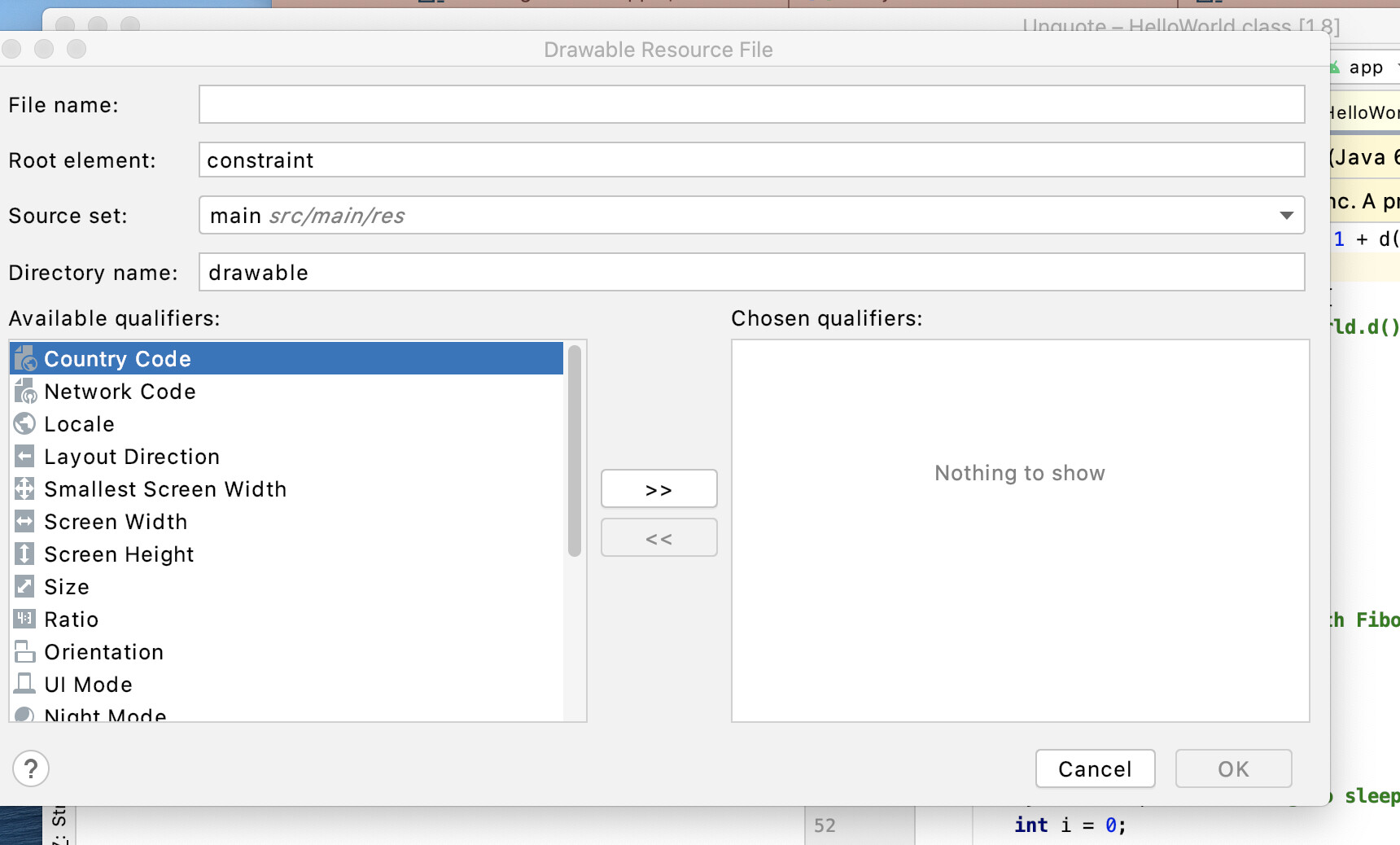Image resolution: width=1400 pixels, height=845 pixels.
Task: Click into the Root element field
Action: 751,160
